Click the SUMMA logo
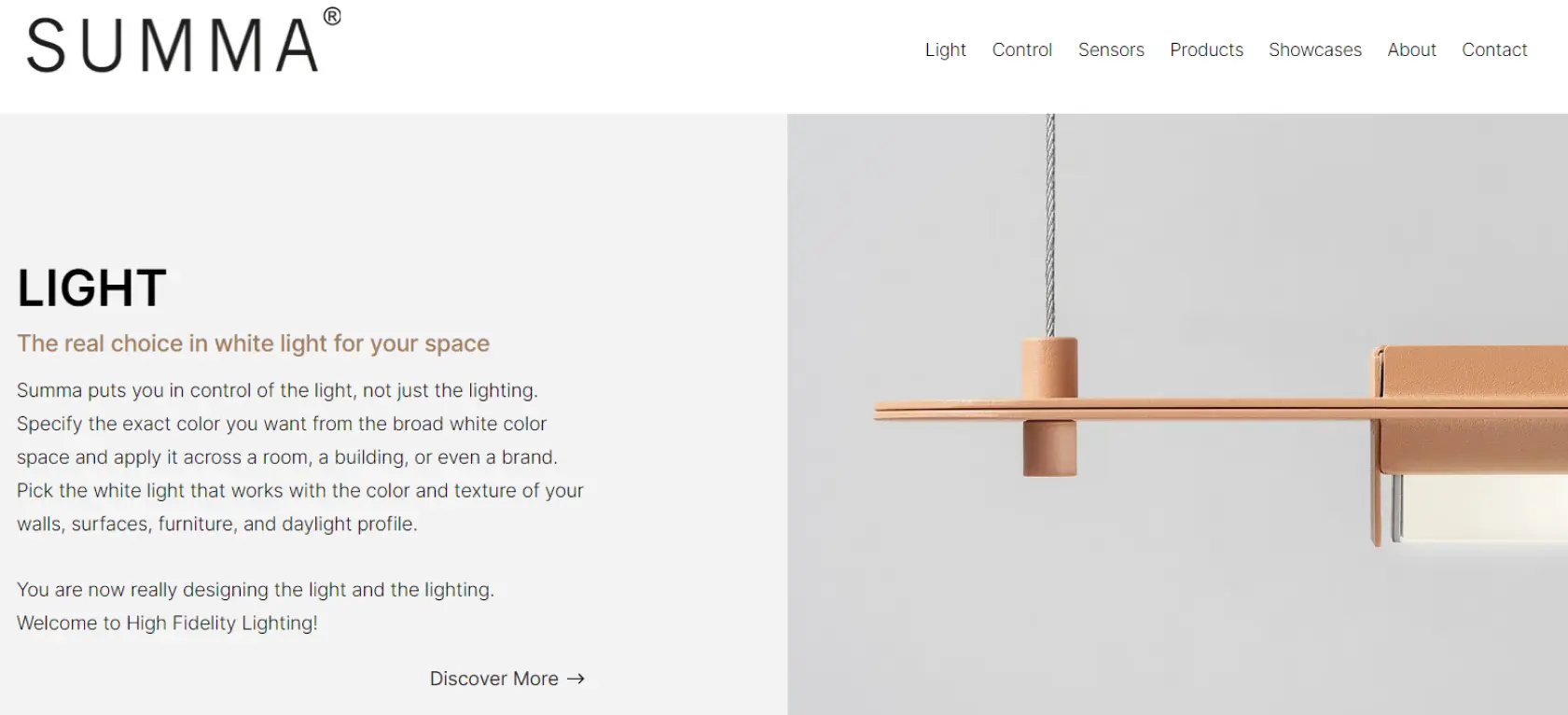This screenshot has height=715, width=1568. [173, 45]
